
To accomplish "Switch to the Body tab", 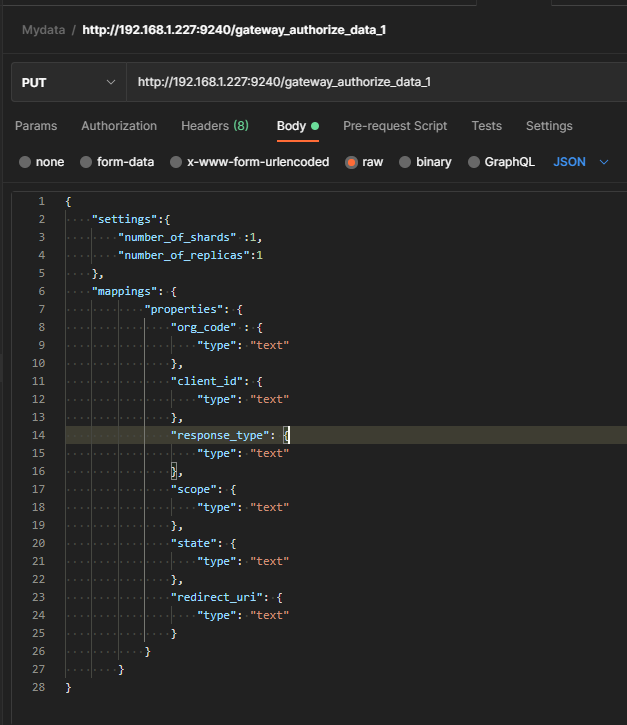I will pyautogui.click(x=291, y=126).
